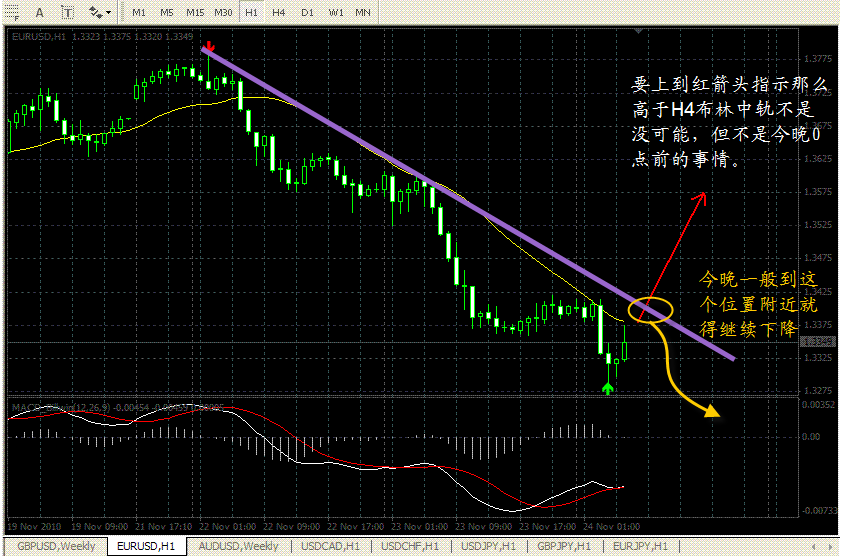This screenshot has height=556, width=841.
Task: Select the Arrows drawing tool
Action: 95,12
